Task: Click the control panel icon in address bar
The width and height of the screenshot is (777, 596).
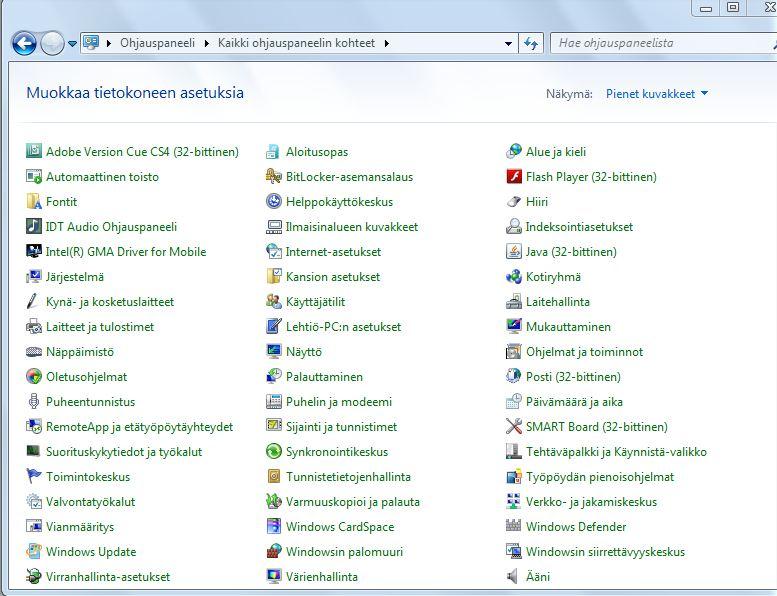Action: 91,43
